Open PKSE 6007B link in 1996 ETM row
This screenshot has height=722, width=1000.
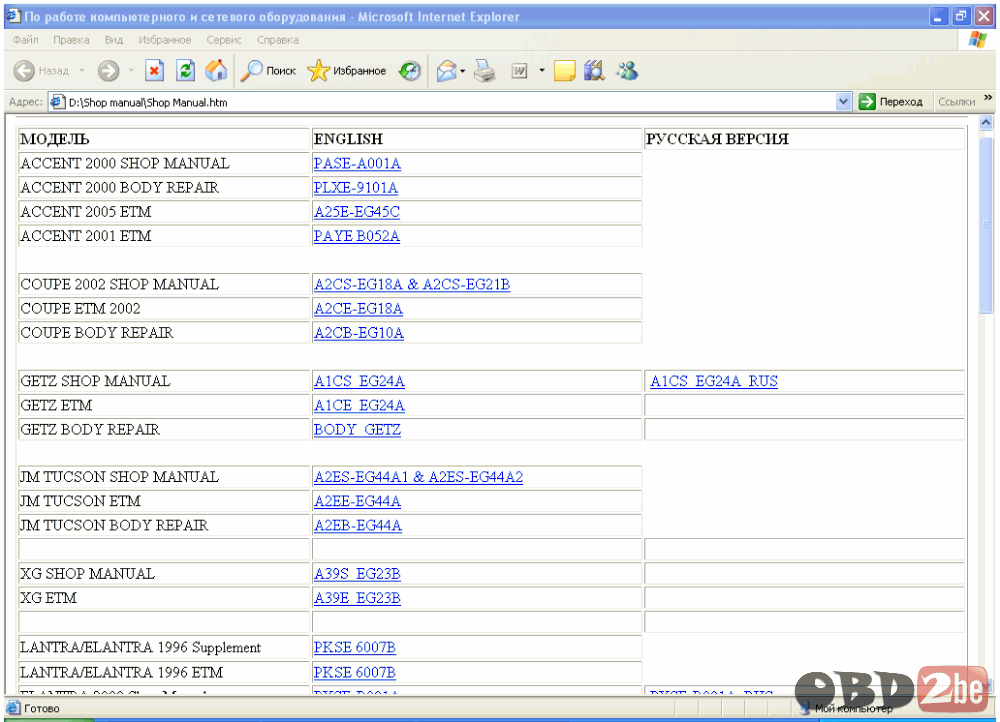click(355, 672)
